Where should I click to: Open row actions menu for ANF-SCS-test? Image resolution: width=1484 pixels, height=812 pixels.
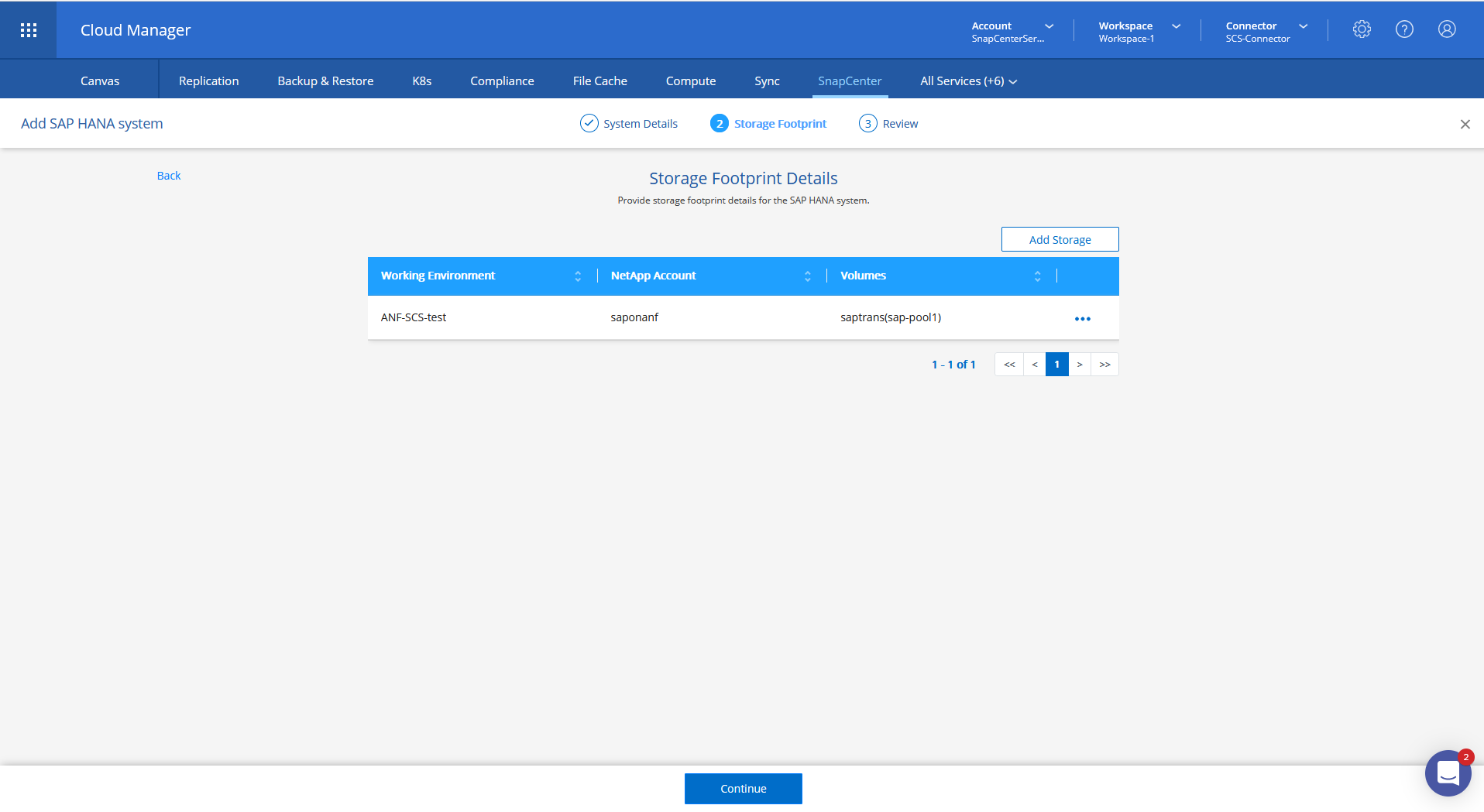1082,319
